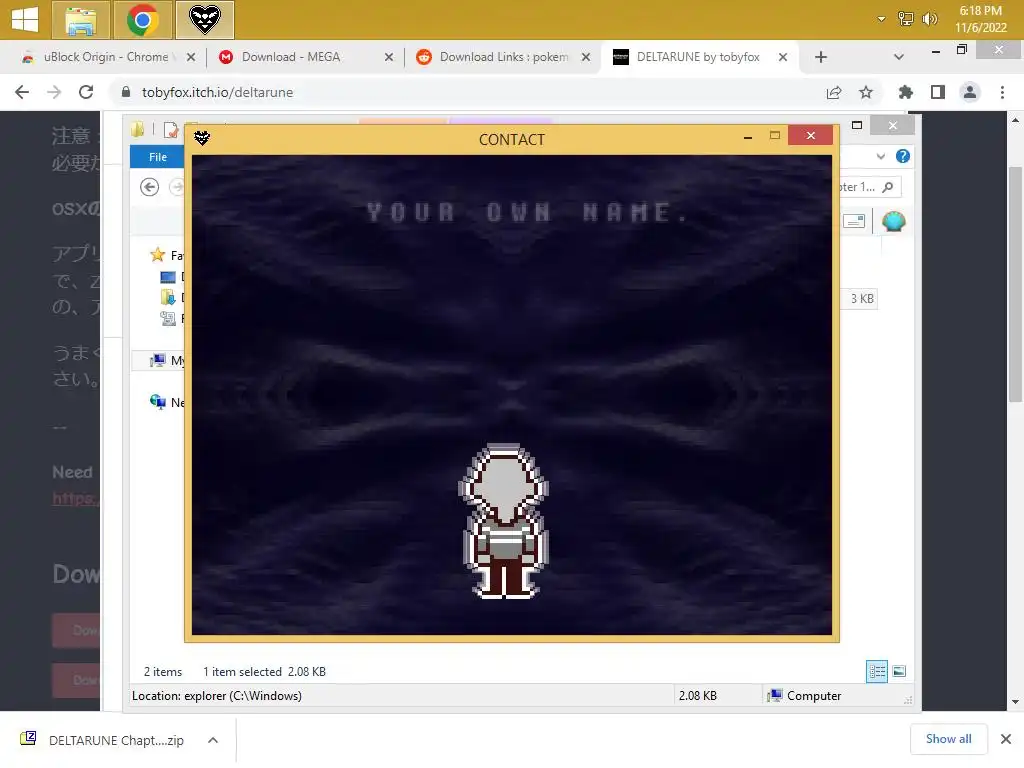Image resolution: width=1024 pixels, height=768 pixels.
Task: Close the CONTACT game window
Action: click(810, 135)
